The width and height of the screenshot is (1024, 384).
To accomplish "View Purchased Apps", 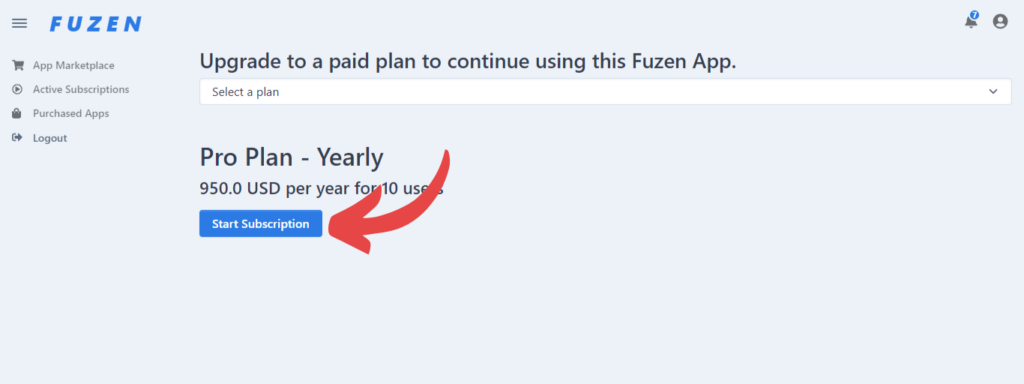I will [x=71, y=114].
